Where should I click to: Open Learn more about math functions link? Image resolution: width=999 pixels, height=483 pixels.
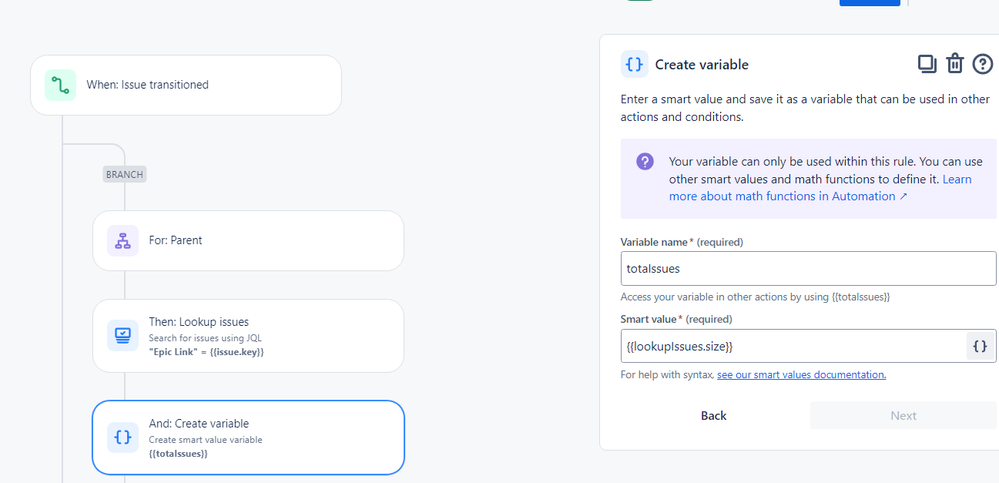click(821, 187)
